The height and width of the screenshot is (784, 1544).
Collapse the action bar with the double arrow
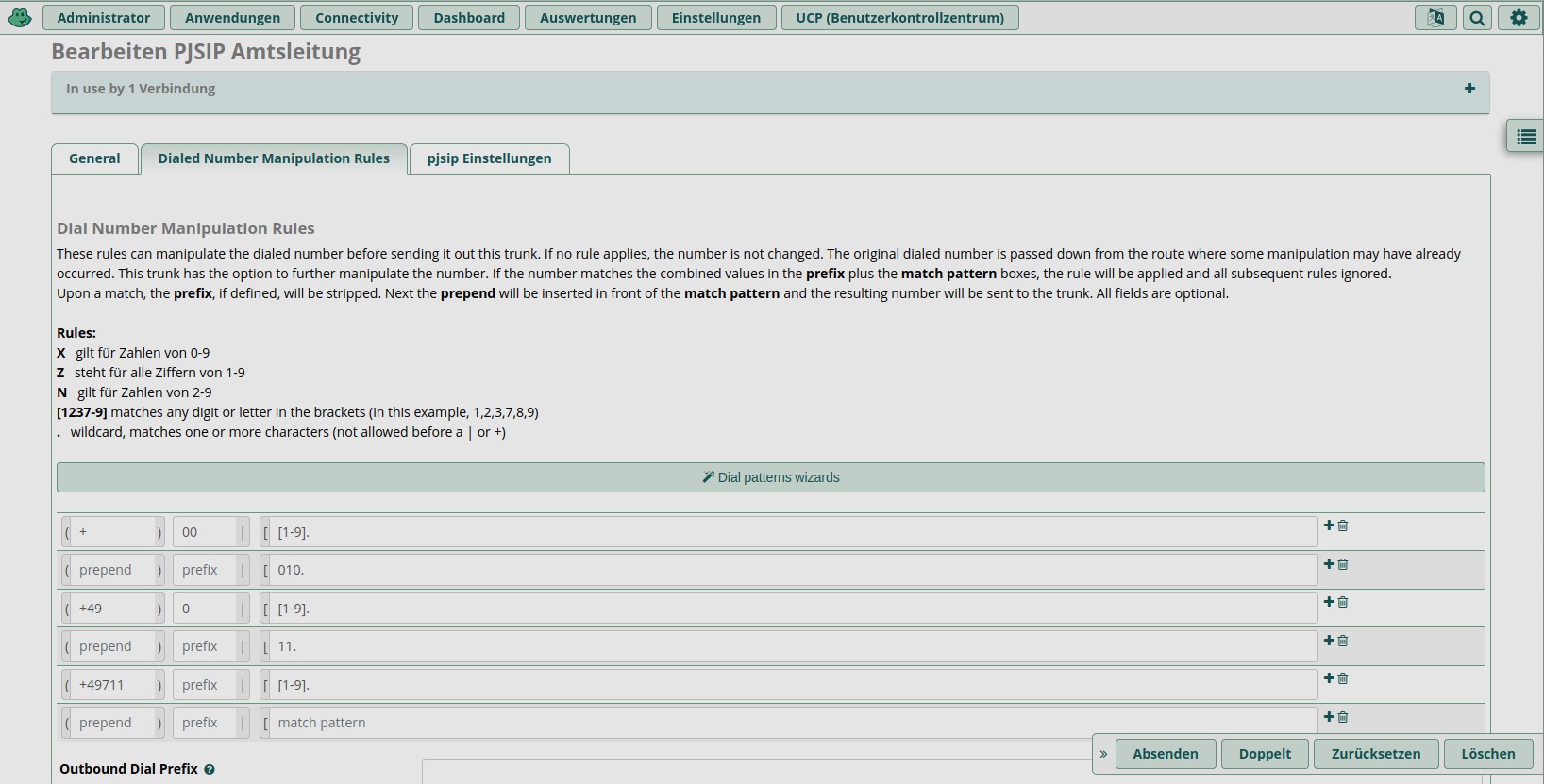(x=1103, y=754)
